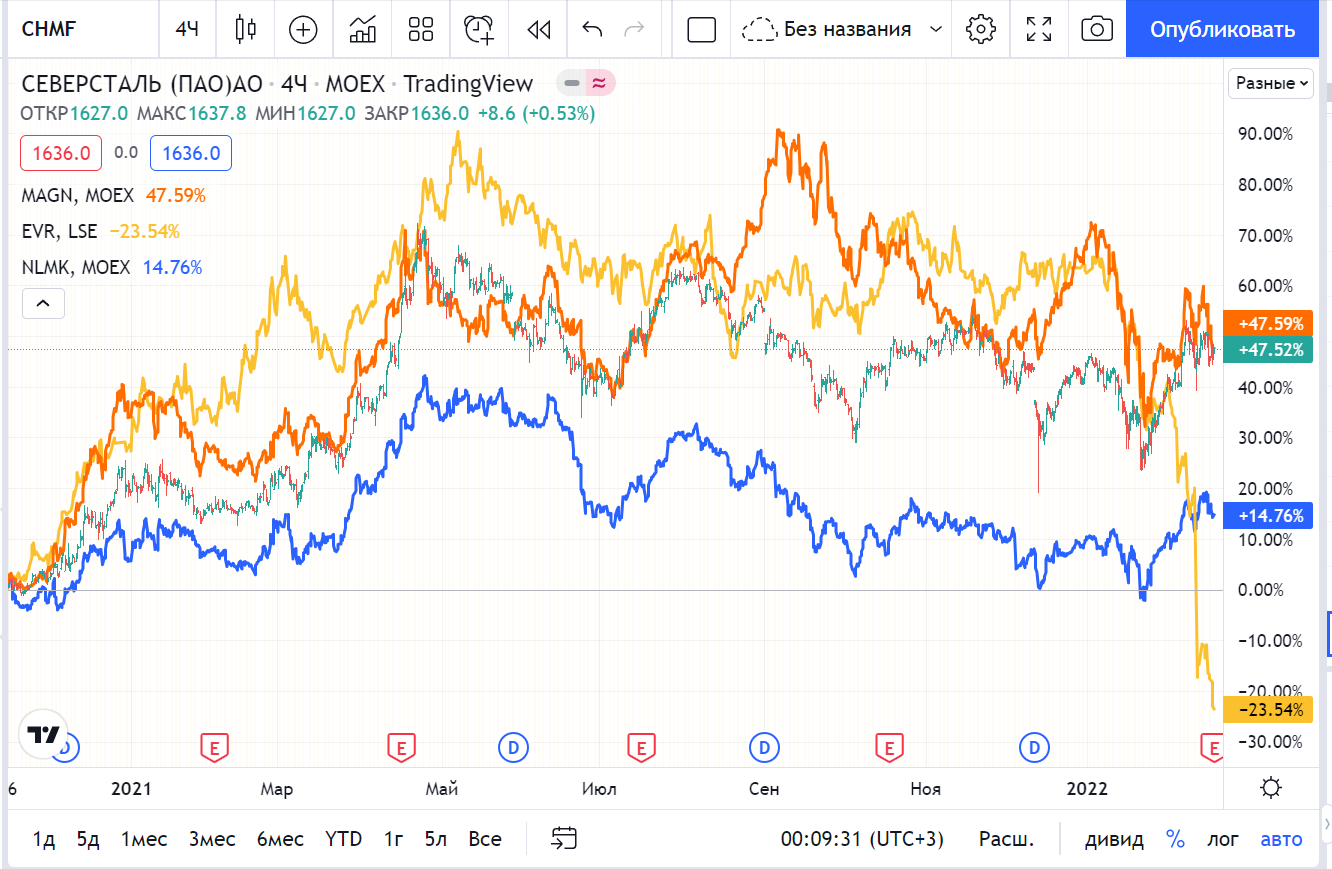Open the Разные price scale dropdown

1271,84
